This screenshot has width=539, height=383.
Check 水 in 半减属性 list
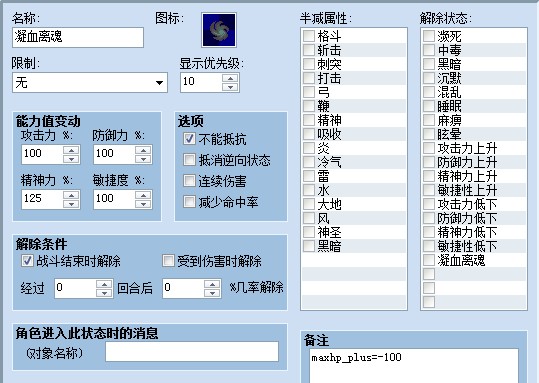[309, 190]
